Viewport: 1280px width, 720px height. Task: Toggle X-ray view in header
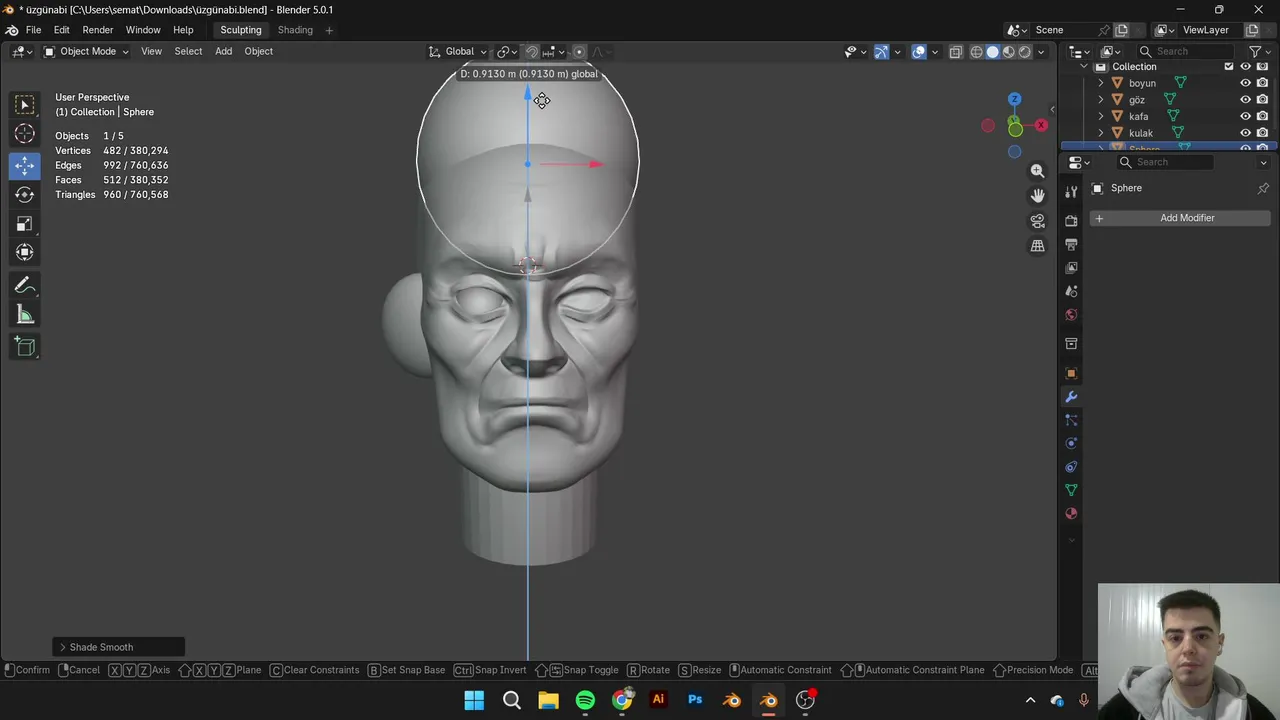click(956, 52)
